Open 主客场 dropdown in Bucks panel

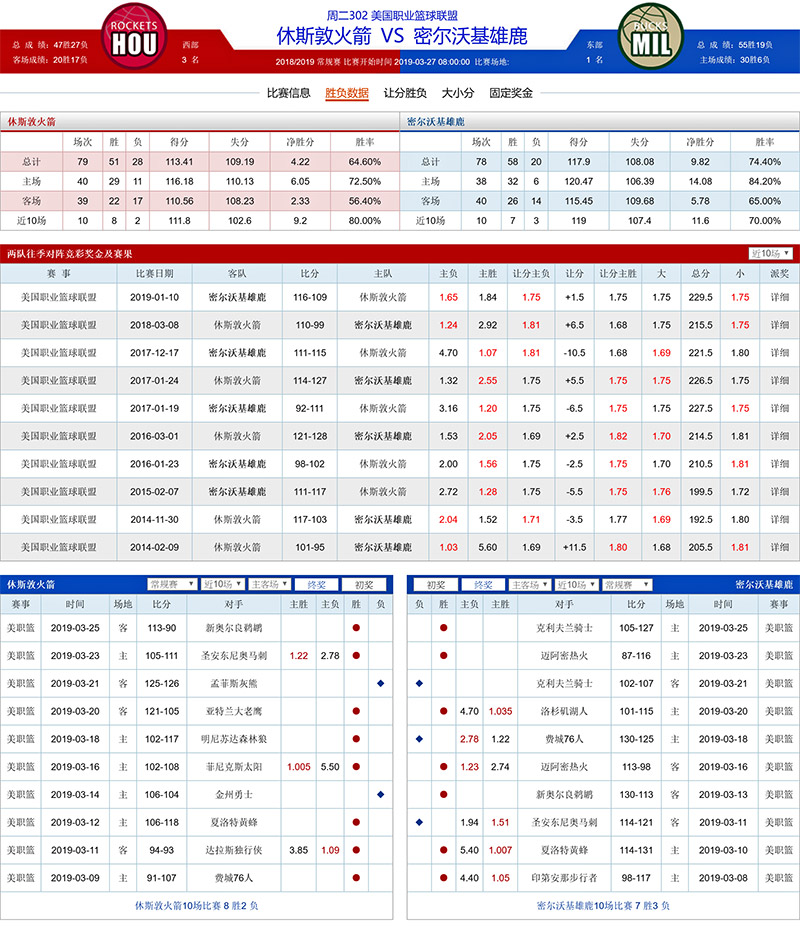tap(530, 585)
